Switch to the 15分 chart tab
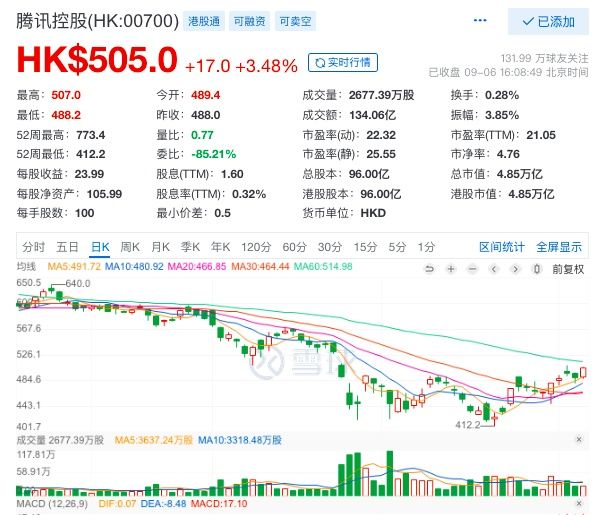Viewport: 613px width, 515px height. (x=365, y=247)
